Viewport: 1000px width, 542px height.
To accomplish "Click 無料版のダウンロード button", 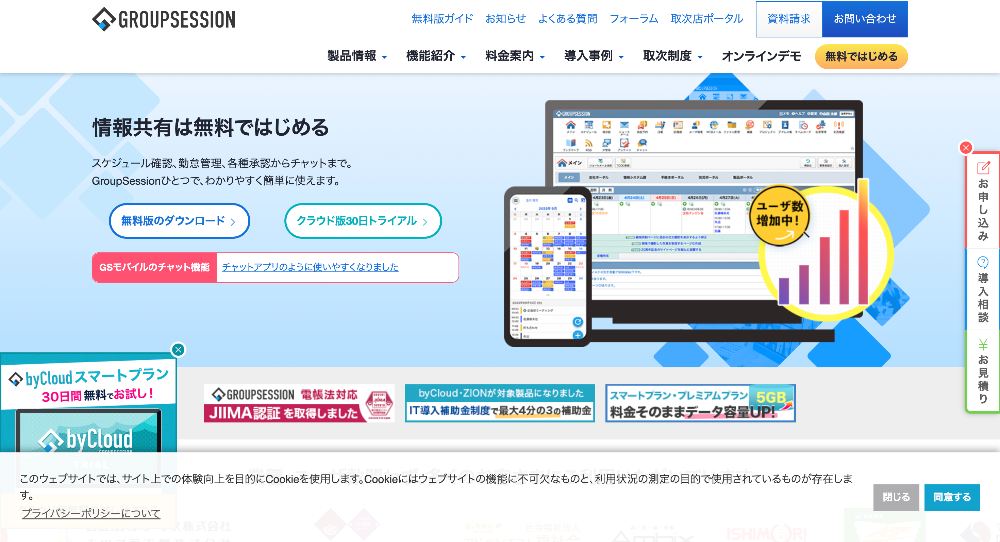I will click(179, 221).
